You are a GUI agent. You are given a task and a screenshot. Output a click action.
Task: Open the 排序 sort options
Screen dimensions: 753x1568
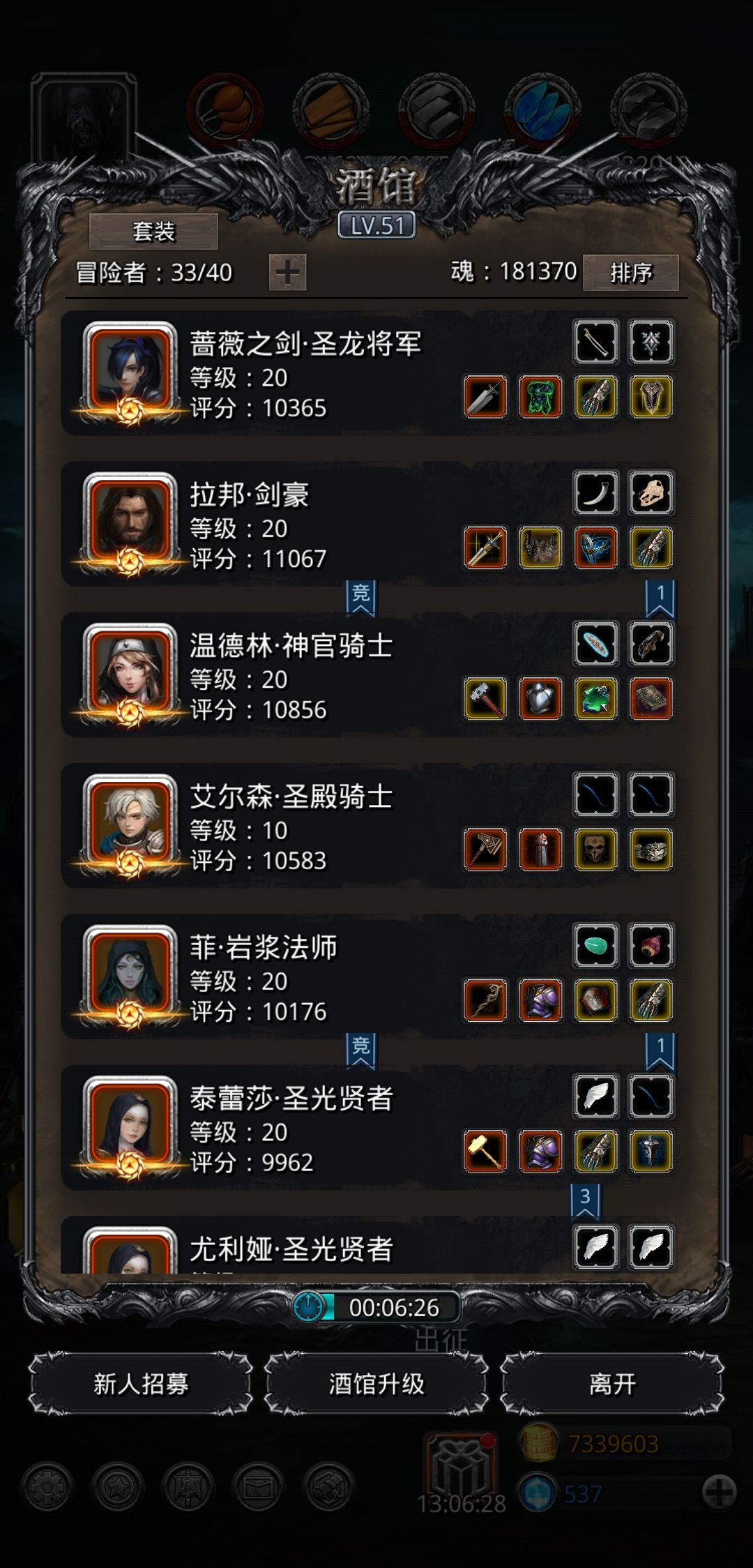click(631, 272)
